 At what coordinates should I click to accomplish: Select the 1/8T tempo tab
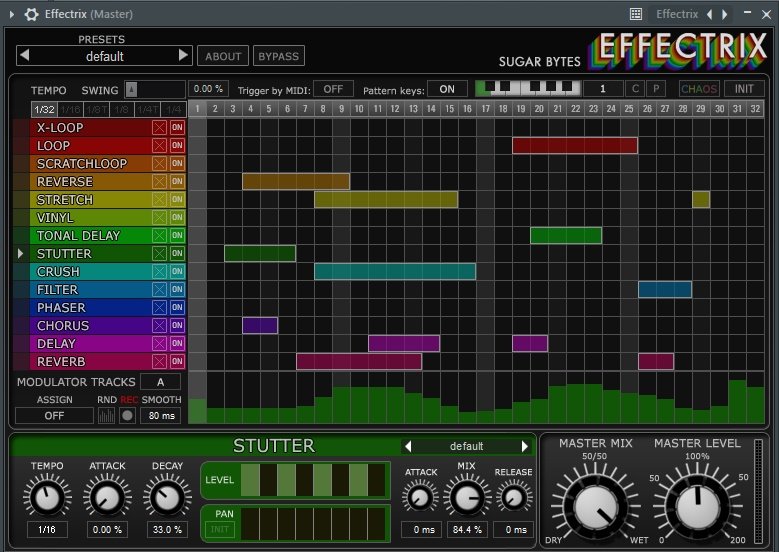pos(96,109)
